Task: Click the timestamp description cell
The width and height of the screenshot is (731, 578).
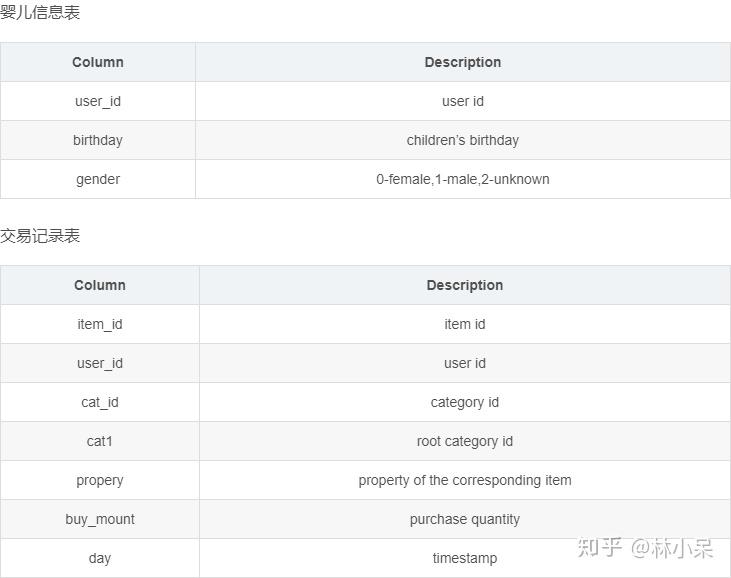Action: point(464,558)
